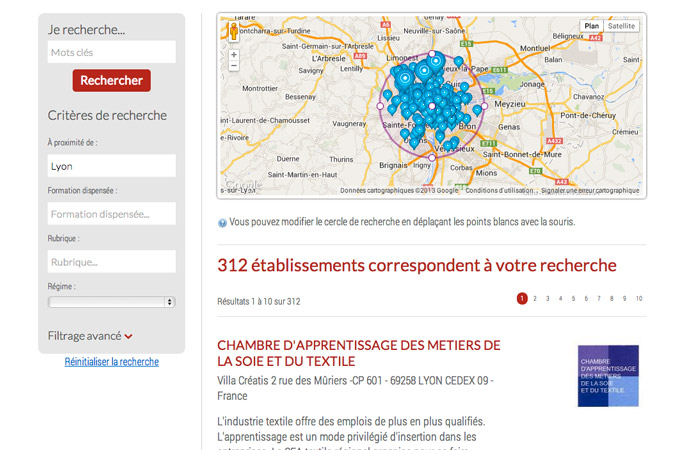Click the help icon beside the circle hint
Screen dimensions: 690x450
click(222, 223)
